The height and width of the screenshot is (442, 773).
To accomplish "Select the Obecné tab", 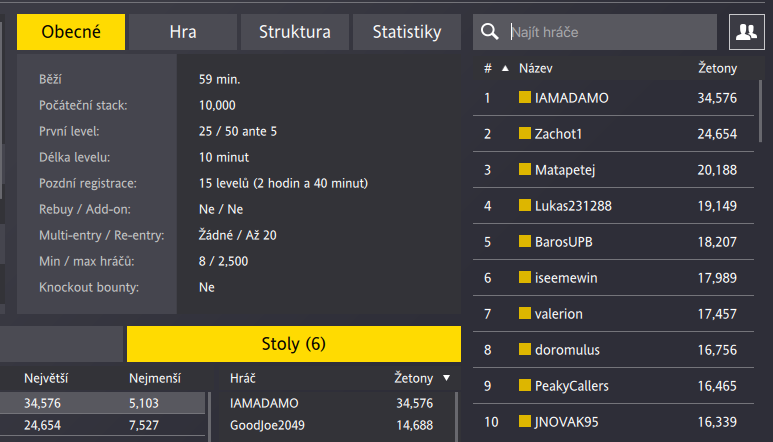I will click(71, 32).
